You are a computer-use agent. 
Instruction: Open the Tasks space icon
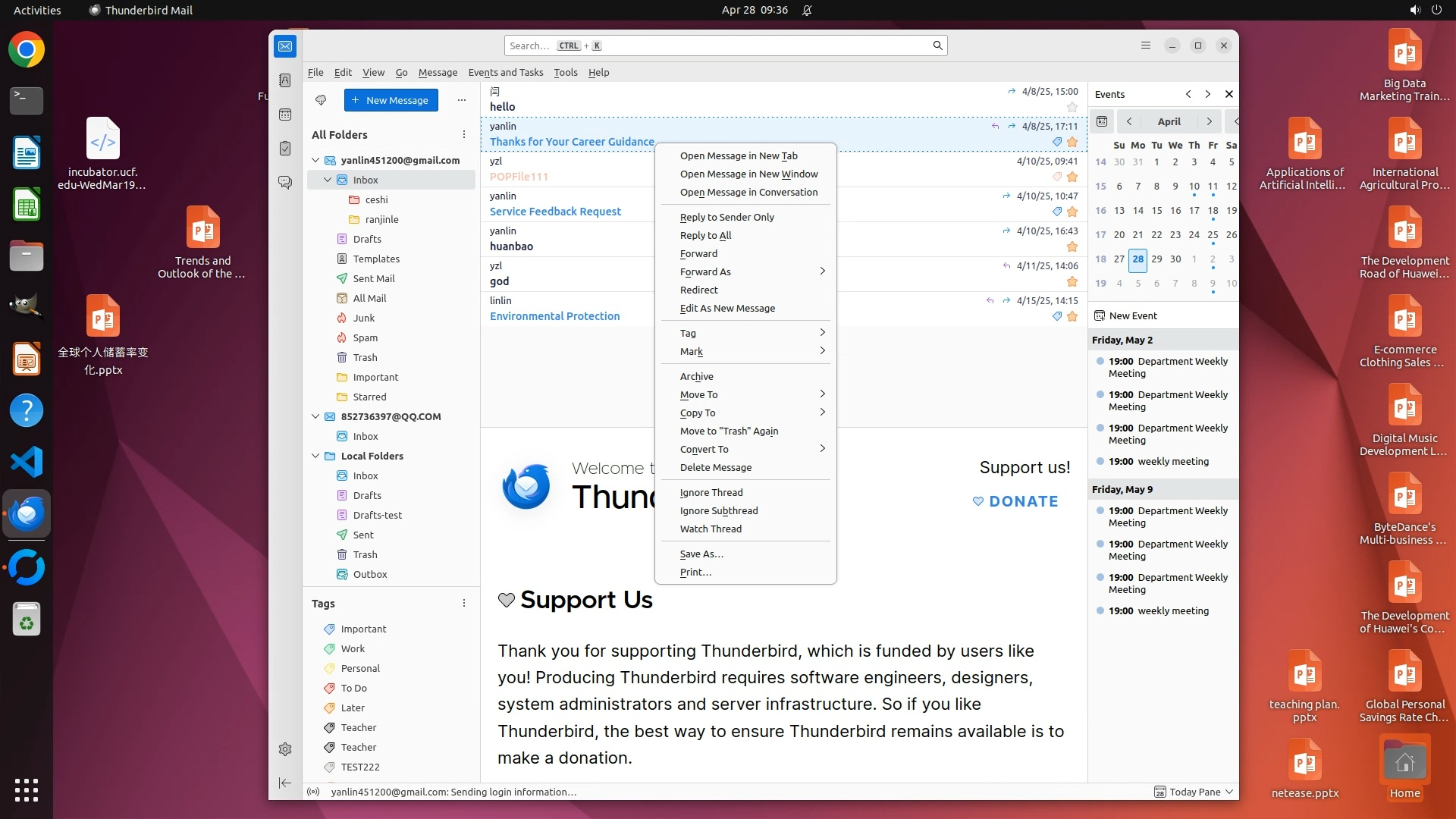pyautogui.click(x=285, y=149)
